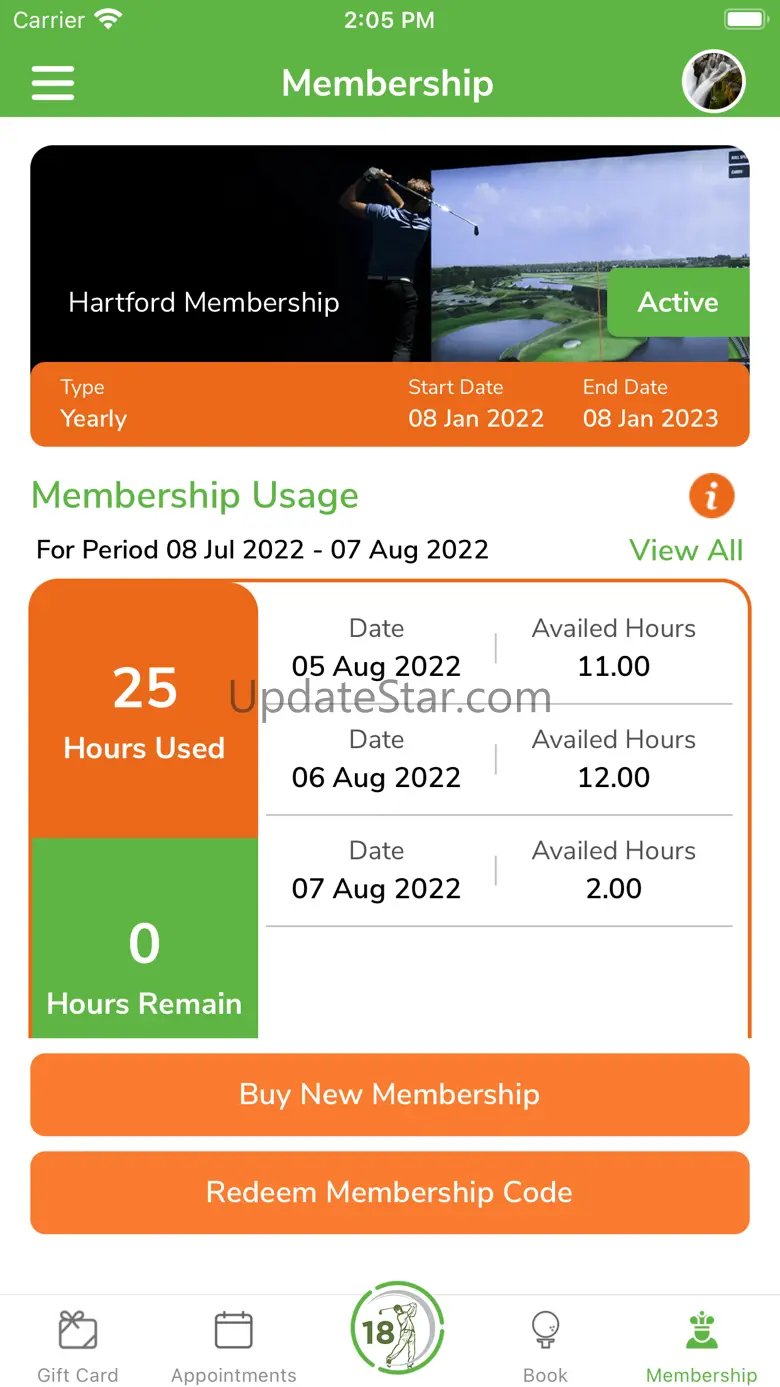Tap the Gift Card icon
Viewport: 780px width, 1387px height.
point(77,1331)
